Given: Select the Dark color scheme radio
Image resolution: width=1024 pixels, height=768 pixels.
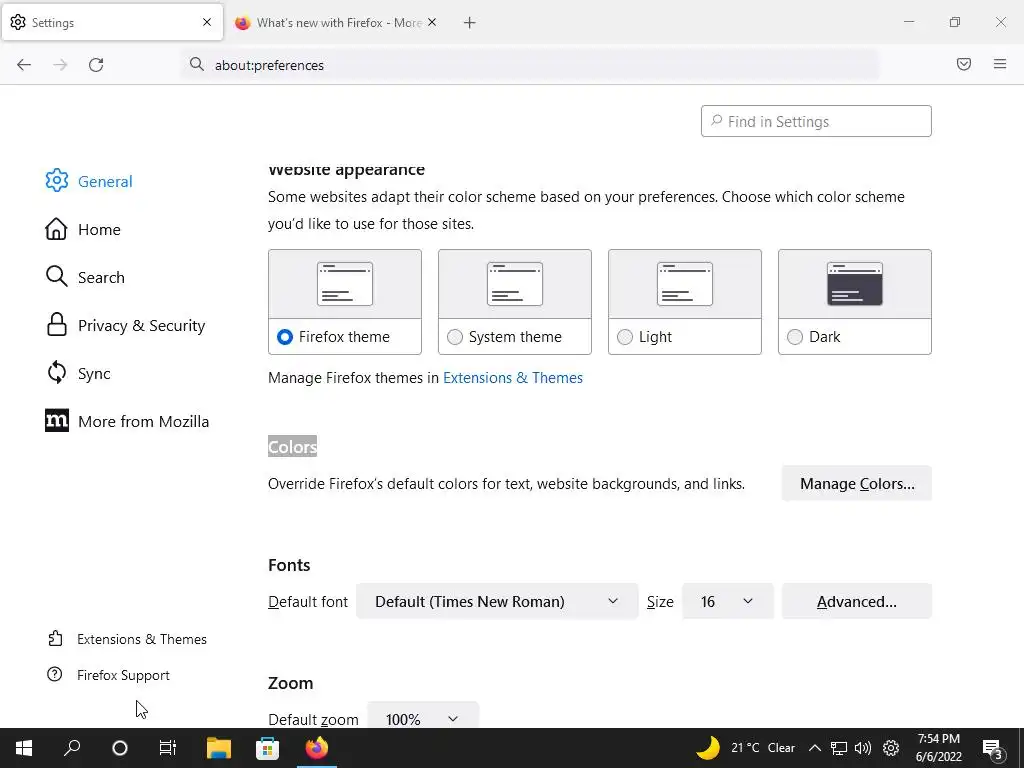Looking at the screenshot, I should pos(795,337).
